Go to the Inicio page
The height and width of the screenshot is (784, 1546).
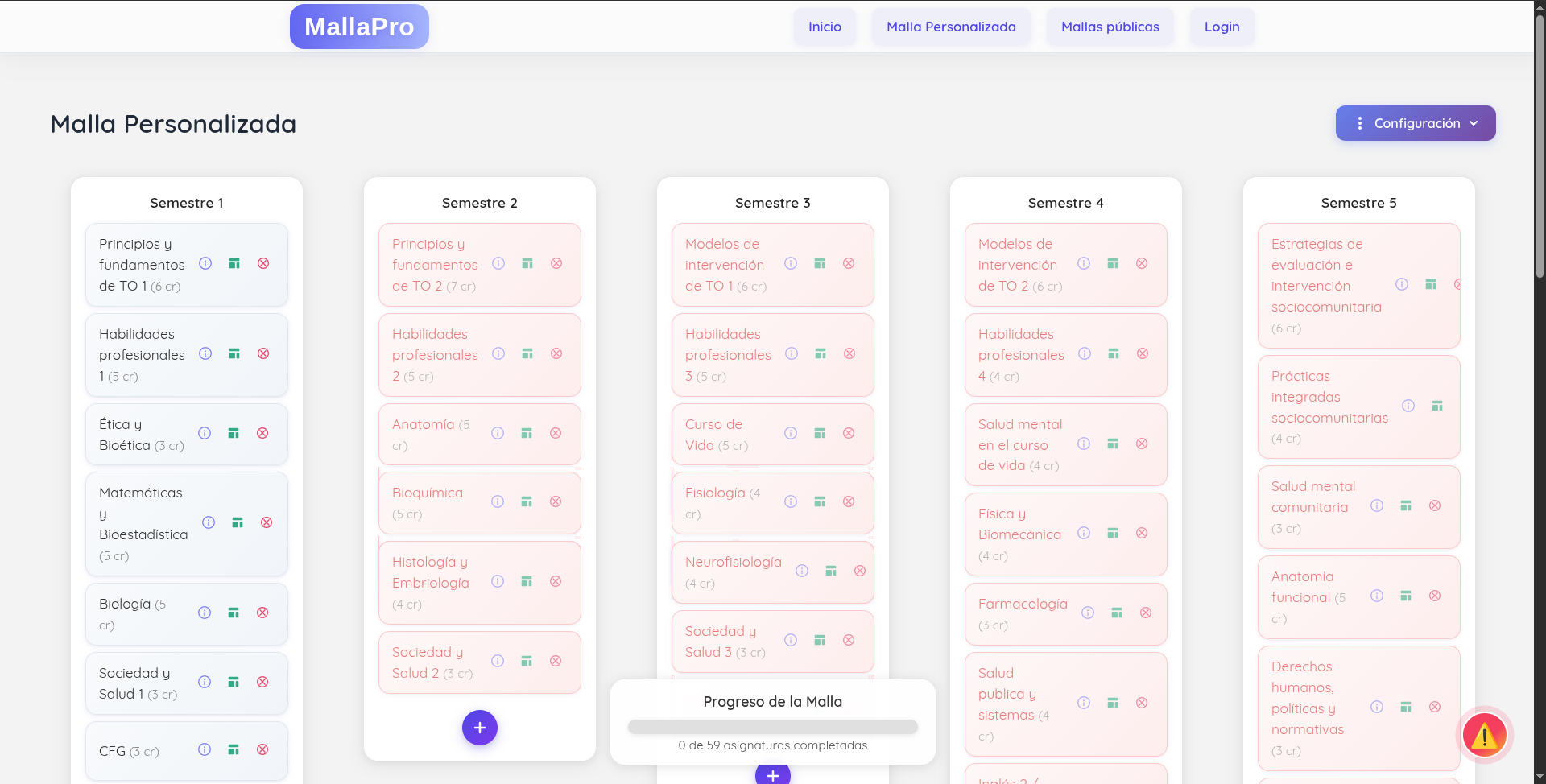point(825,27)
